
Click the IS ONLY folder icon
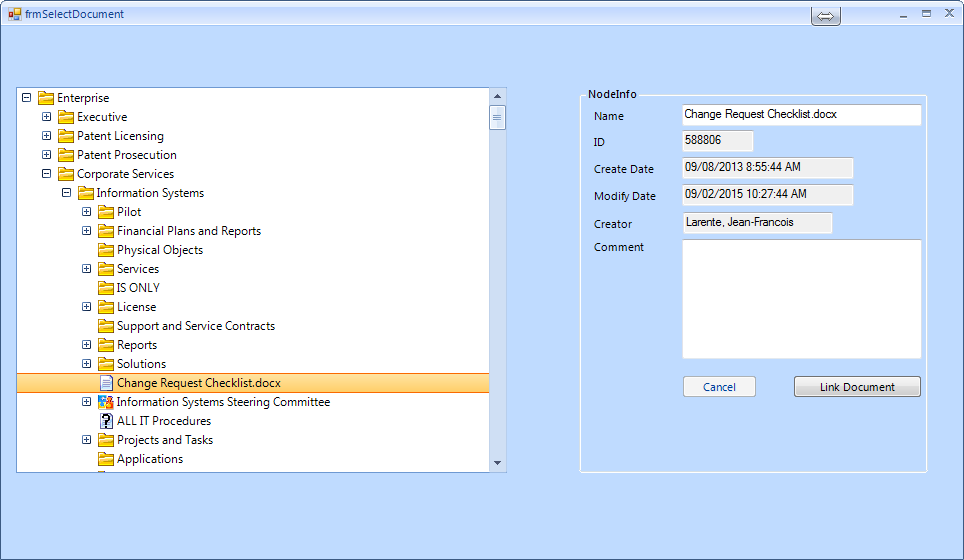pos(106,288)
